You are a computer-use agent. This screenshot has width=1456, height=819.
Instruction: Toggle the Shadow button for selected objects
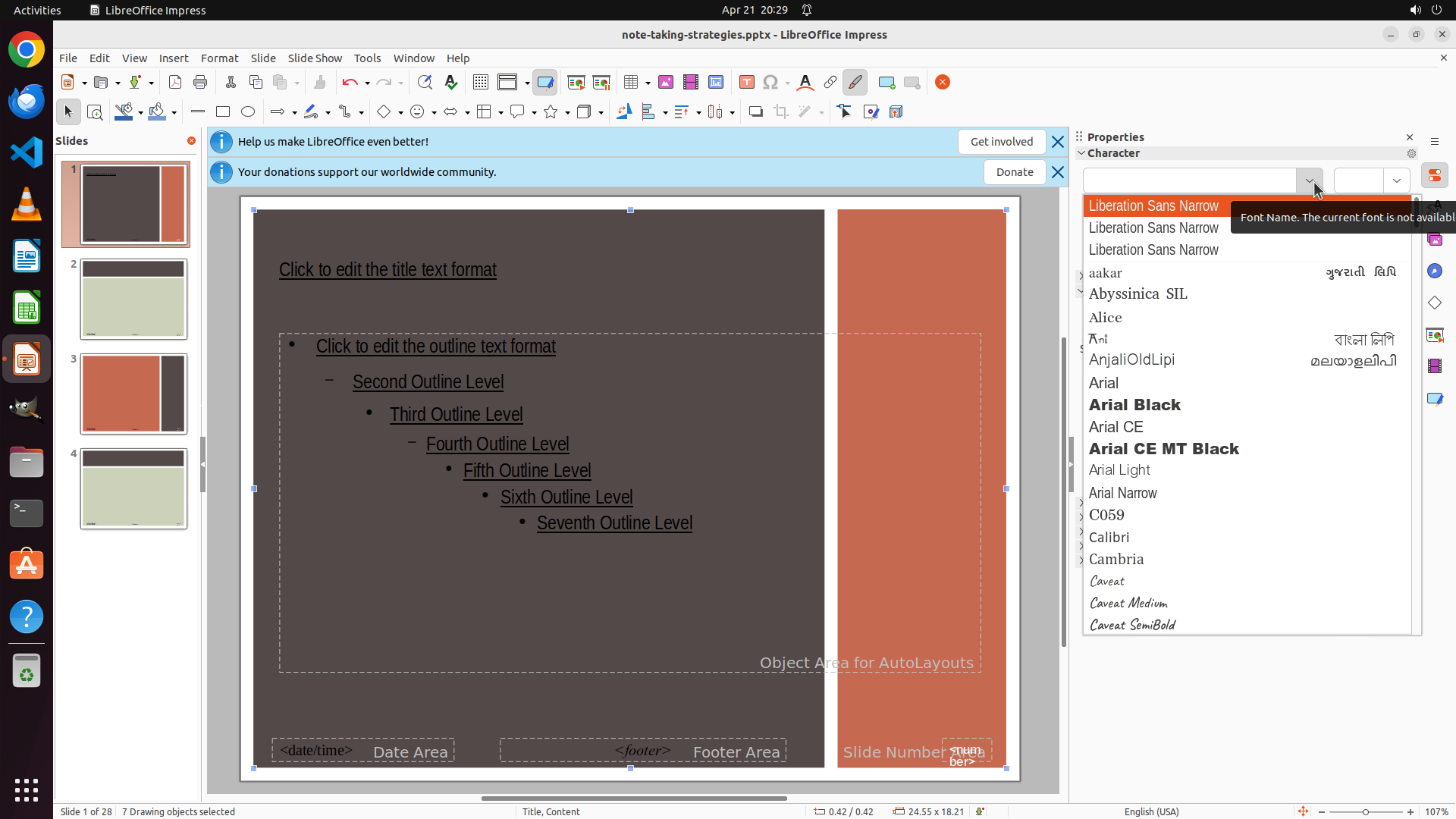pyautogui.click(x=755, y=112)
